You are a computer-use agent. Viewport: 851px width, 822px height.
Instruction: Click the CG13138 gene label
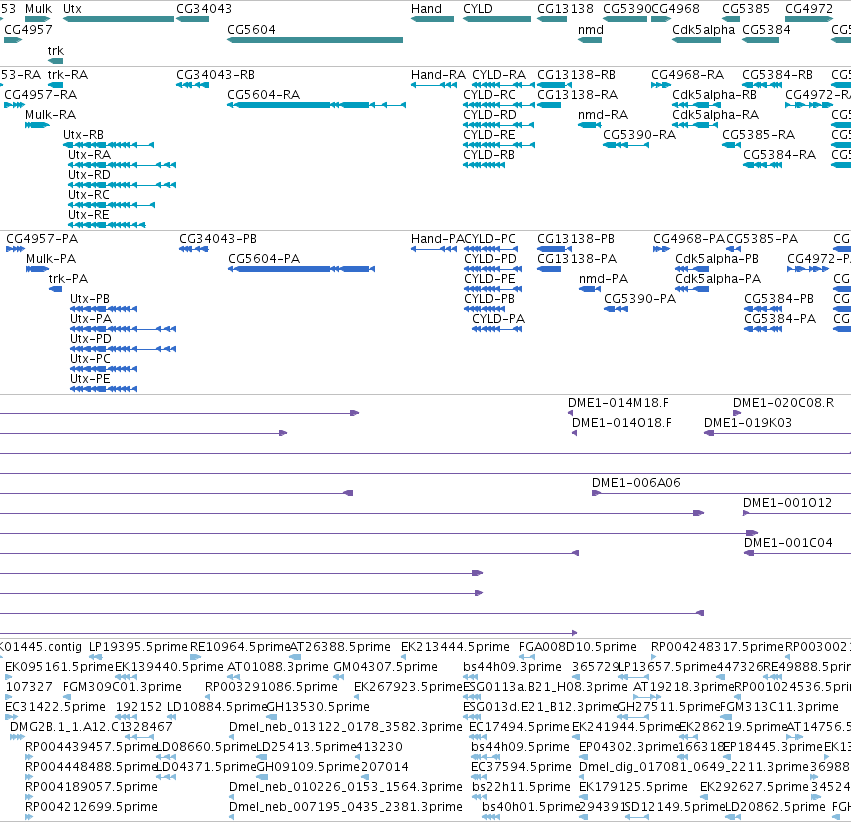click(566, 9)
